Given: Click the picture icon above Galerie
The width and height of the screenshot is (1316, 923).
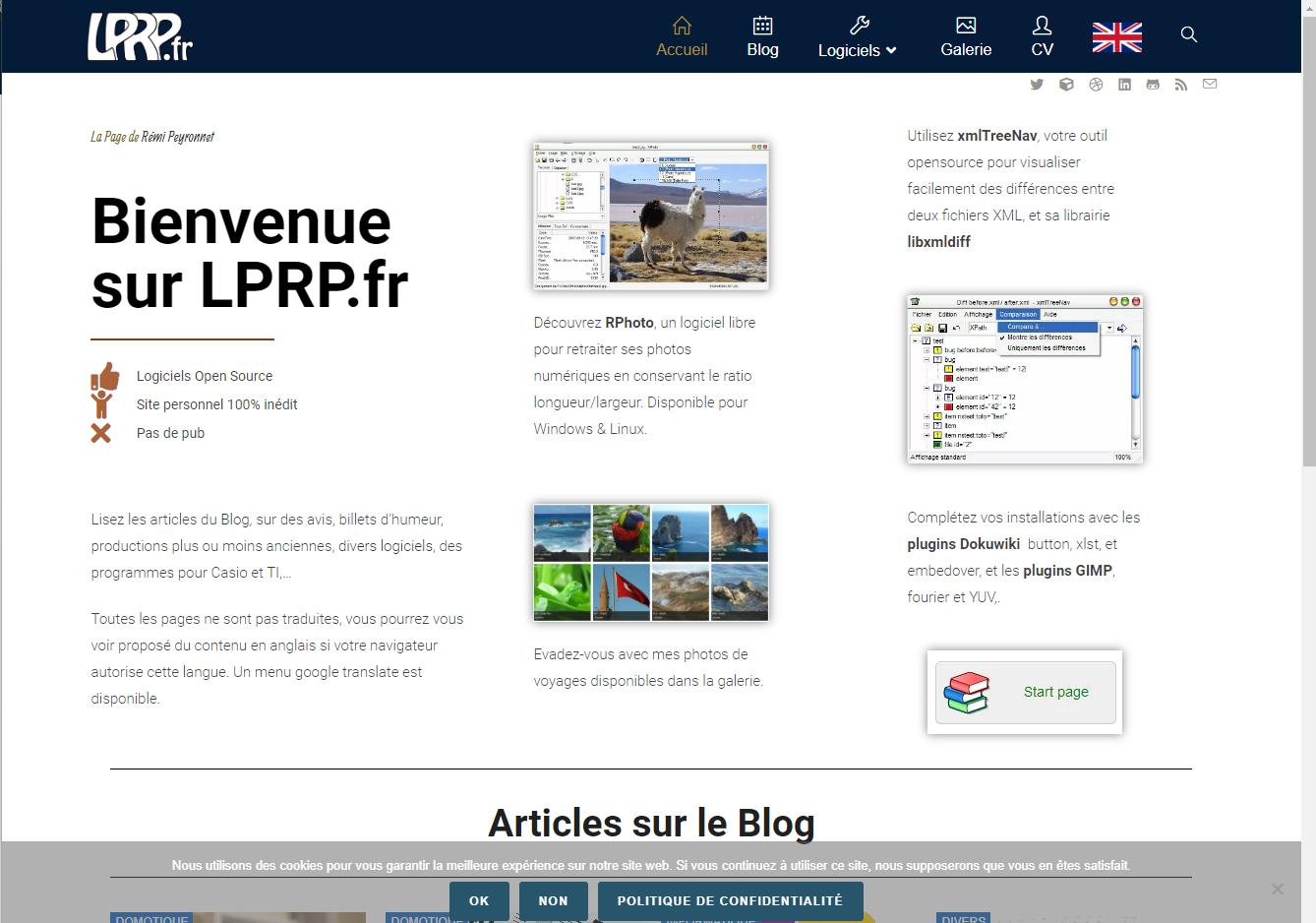Looking at the screenshot, I should point(966,25).
